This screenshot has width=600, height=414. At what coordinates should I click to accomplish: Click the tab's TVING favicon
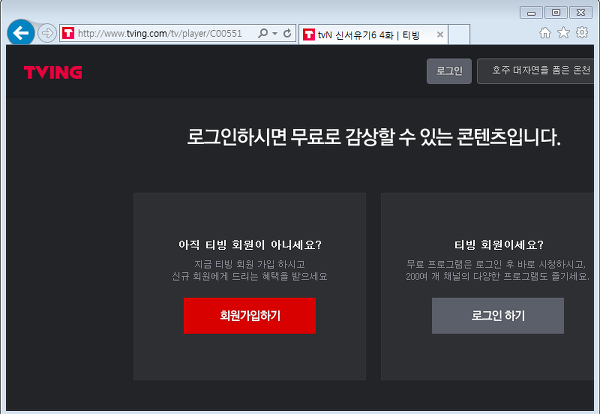coord(309,35)
